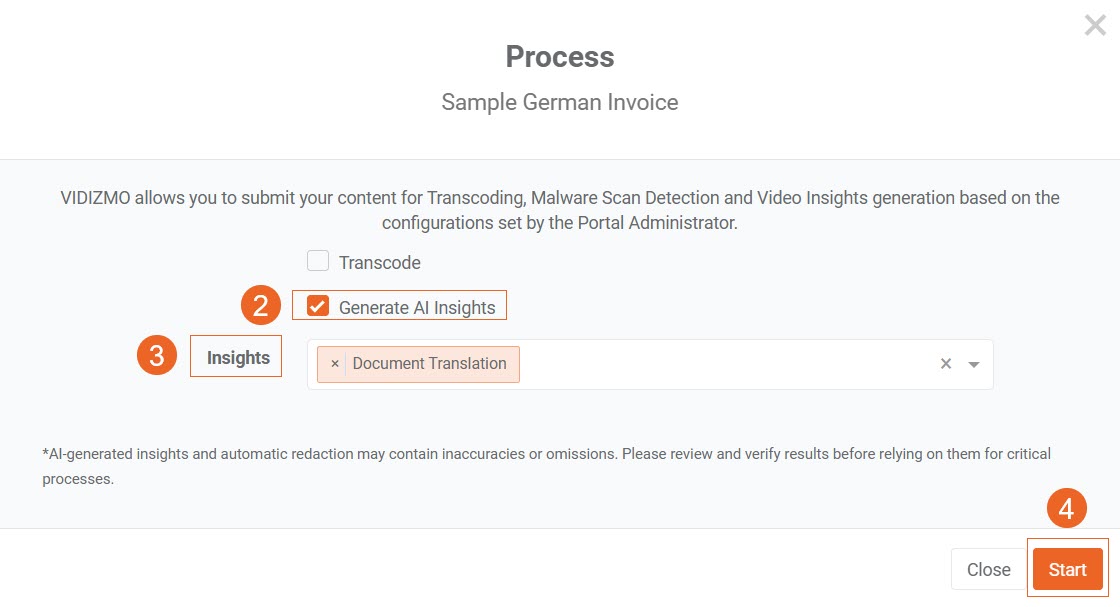Expand the Insights dropdown arrow
Image resolution: width=1120 pixels, height=607 pixels.
974,365
